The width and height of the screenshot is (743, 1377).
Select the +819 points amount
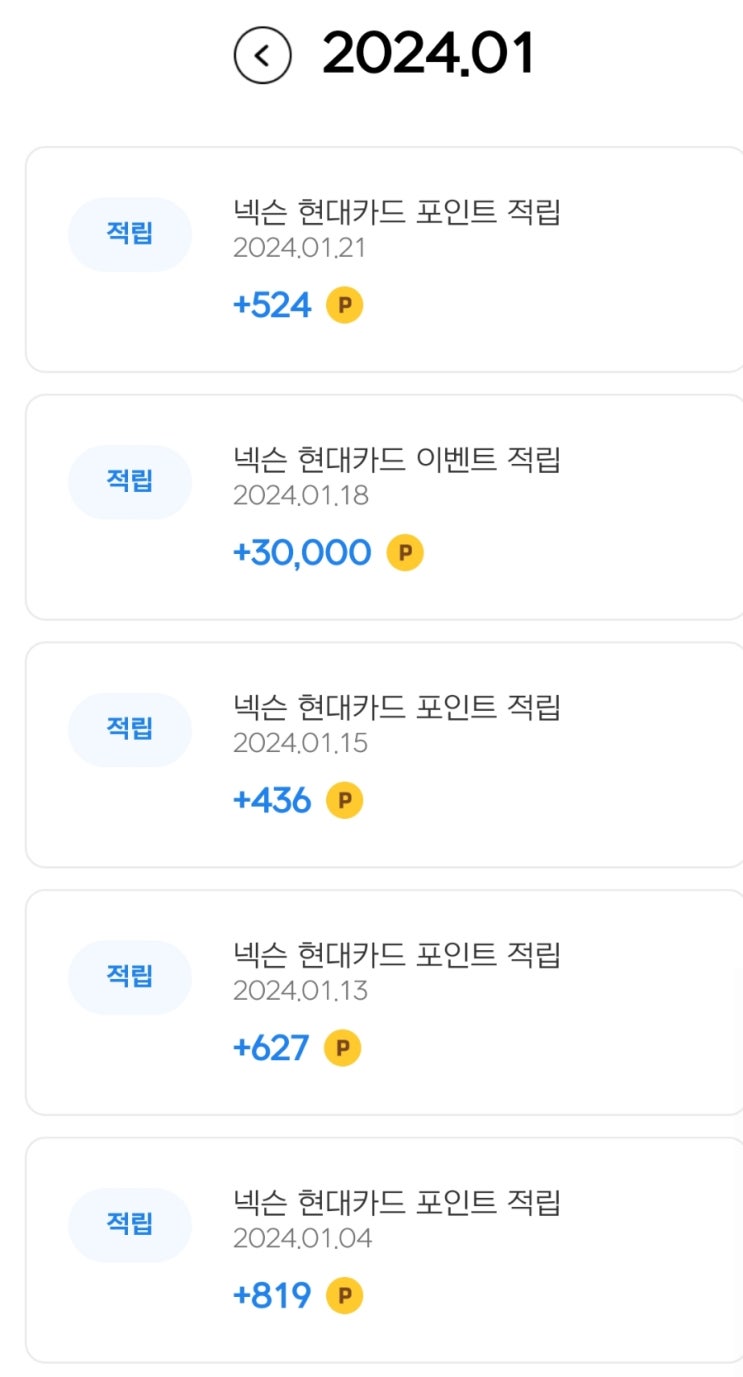tap(272, 1296)
